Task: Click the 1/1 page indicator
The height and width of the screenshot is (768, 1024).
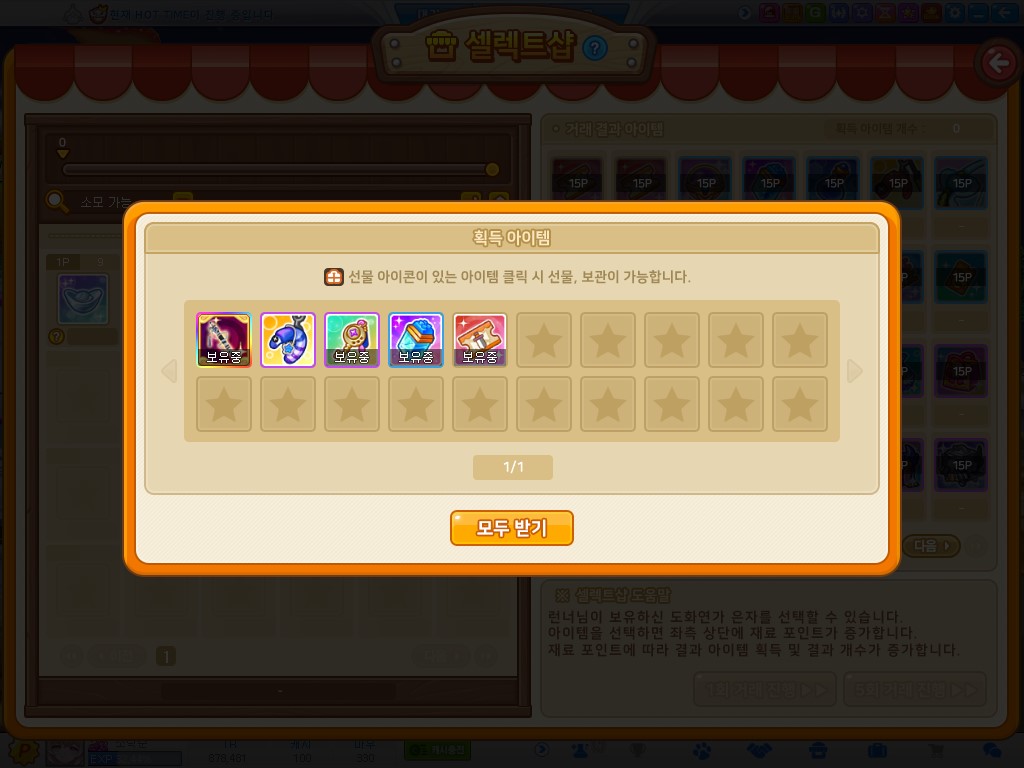Action: pyautogui.click(x=513, y=467)
